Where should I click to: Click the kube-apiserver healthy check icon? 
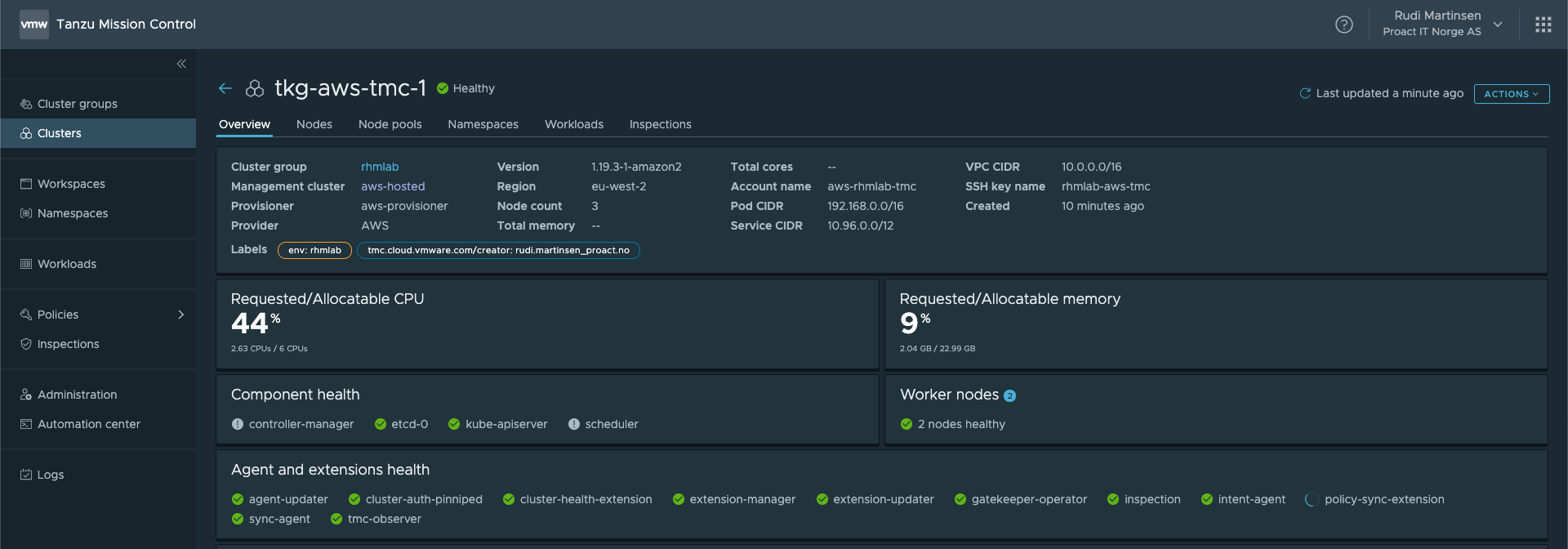tap(454, 424)
